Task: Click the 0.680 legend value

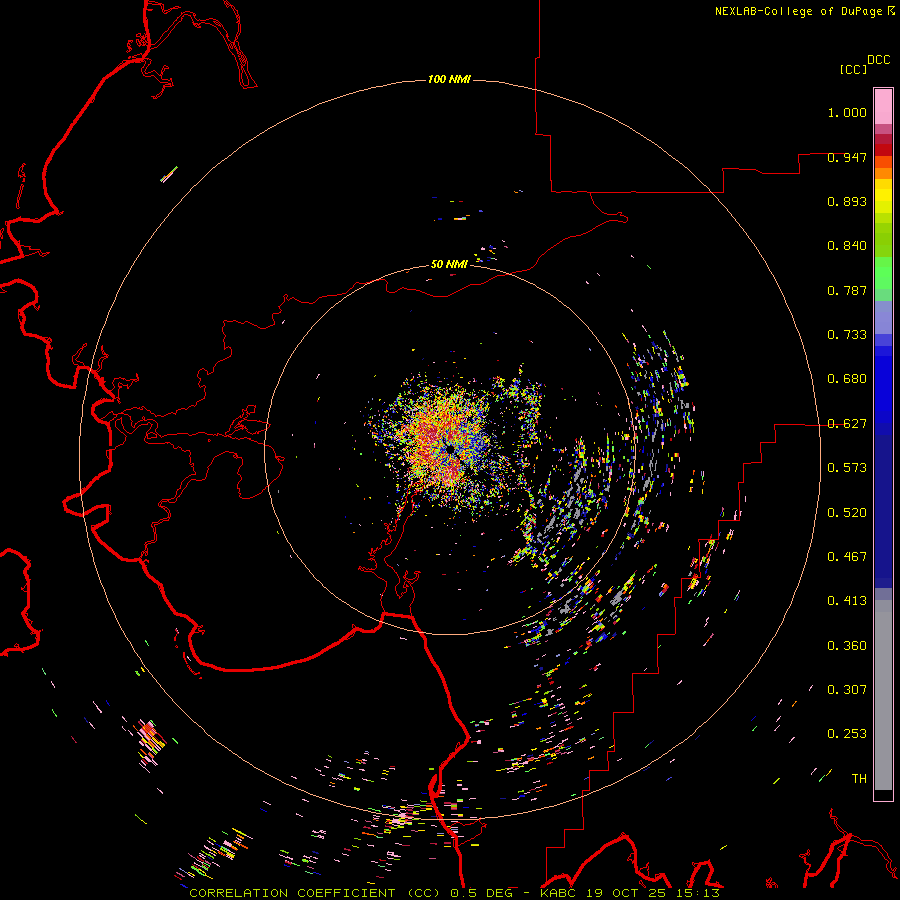Action: pyautogui.click(x=847, y=378)
